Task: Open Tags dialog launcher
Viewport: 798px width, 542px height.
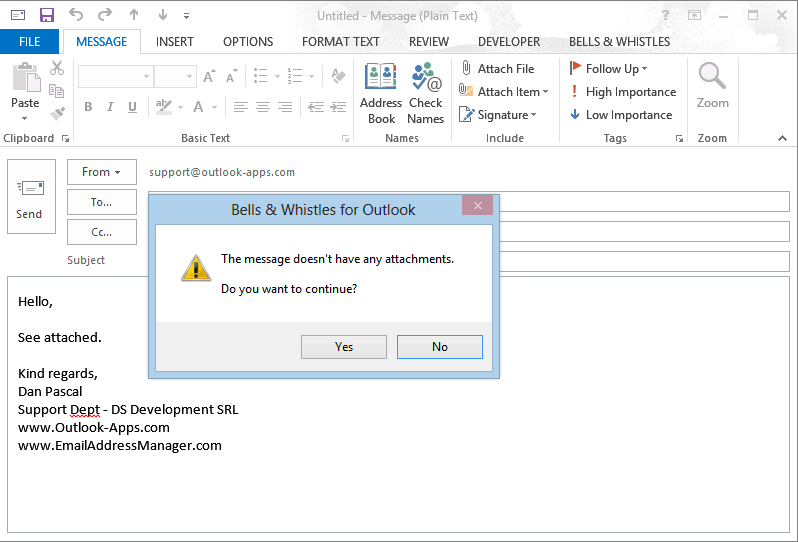Action: [679, 138]
